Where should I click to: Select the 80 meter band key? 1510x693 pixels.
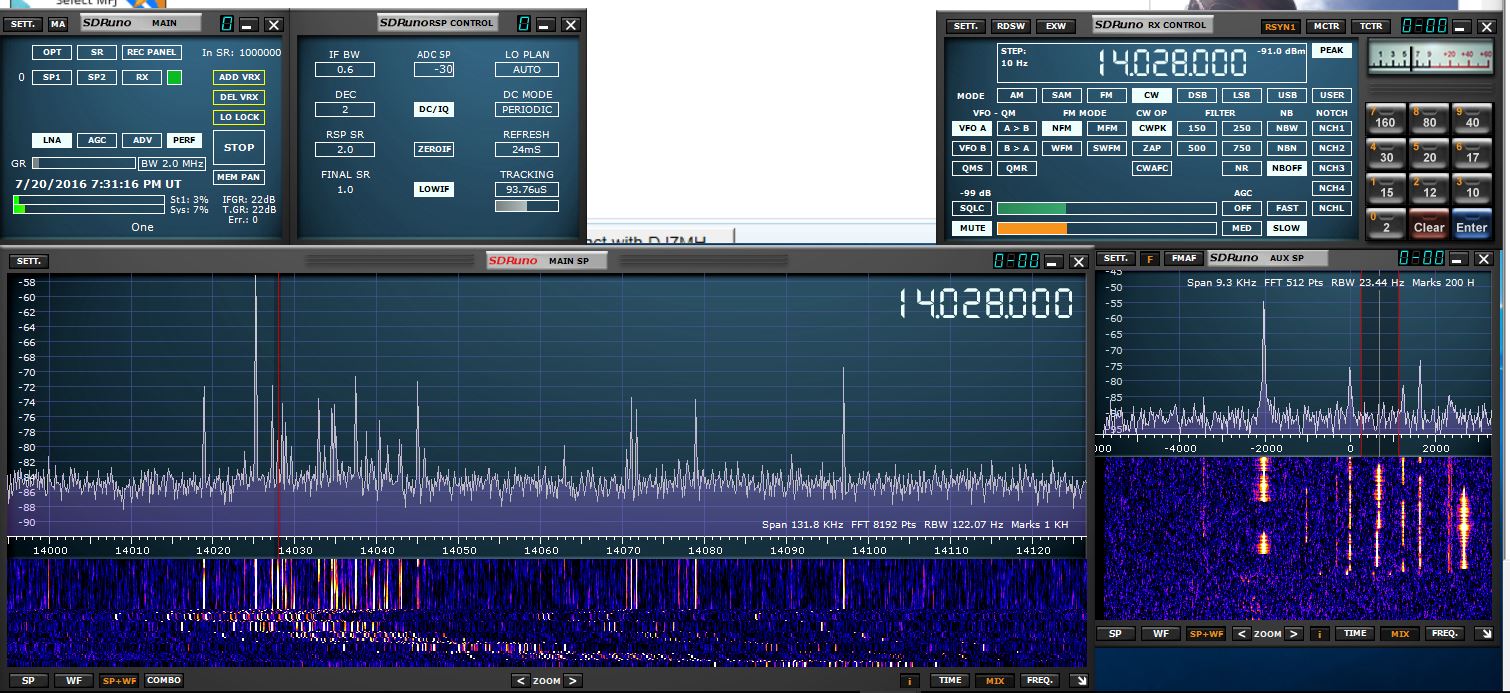pyautogui.click(x=1429, y=117)
